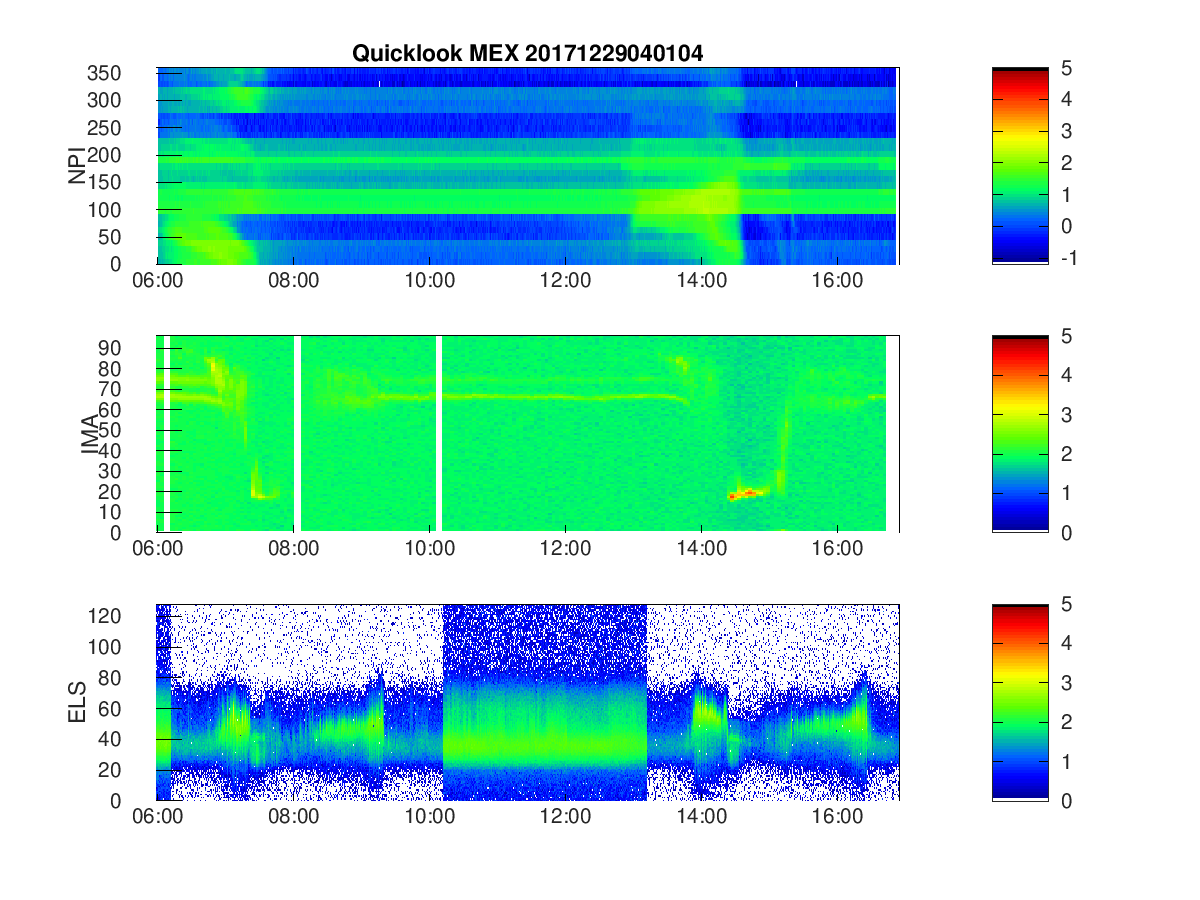1200x900 pixels.
Task: Click the 16:00 tick under the ELS plot
Action: click(838, 817)
